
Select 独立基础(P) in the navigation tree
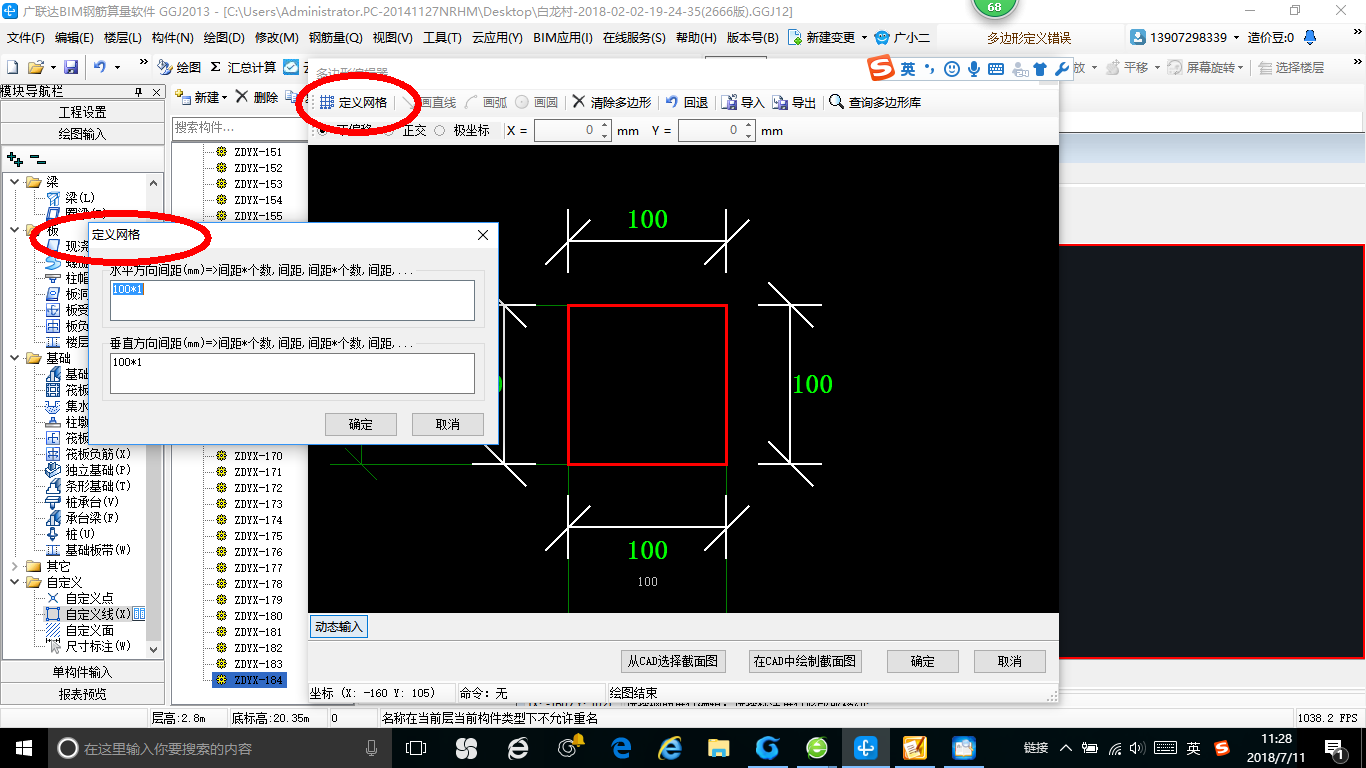(98, 470)
